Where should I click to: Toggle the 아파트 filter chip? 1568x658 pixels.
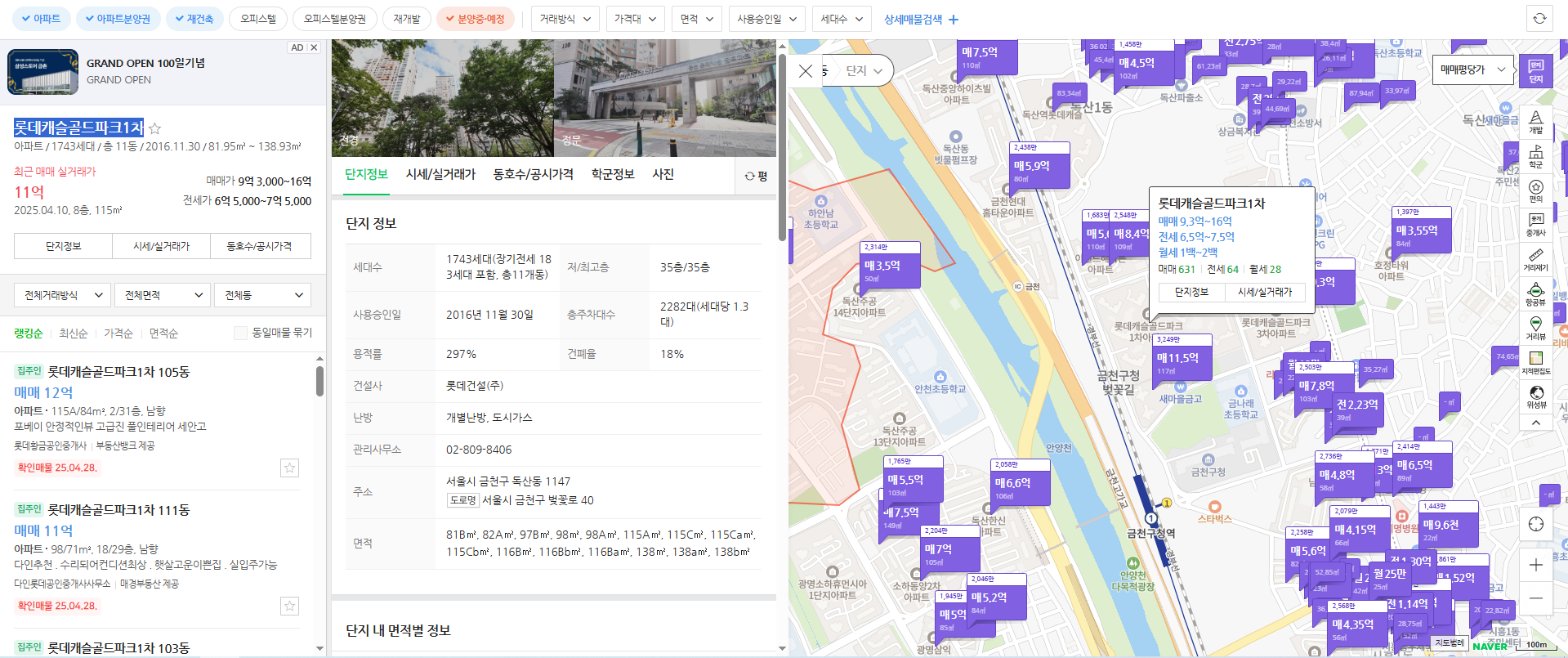tap(41, 19)
